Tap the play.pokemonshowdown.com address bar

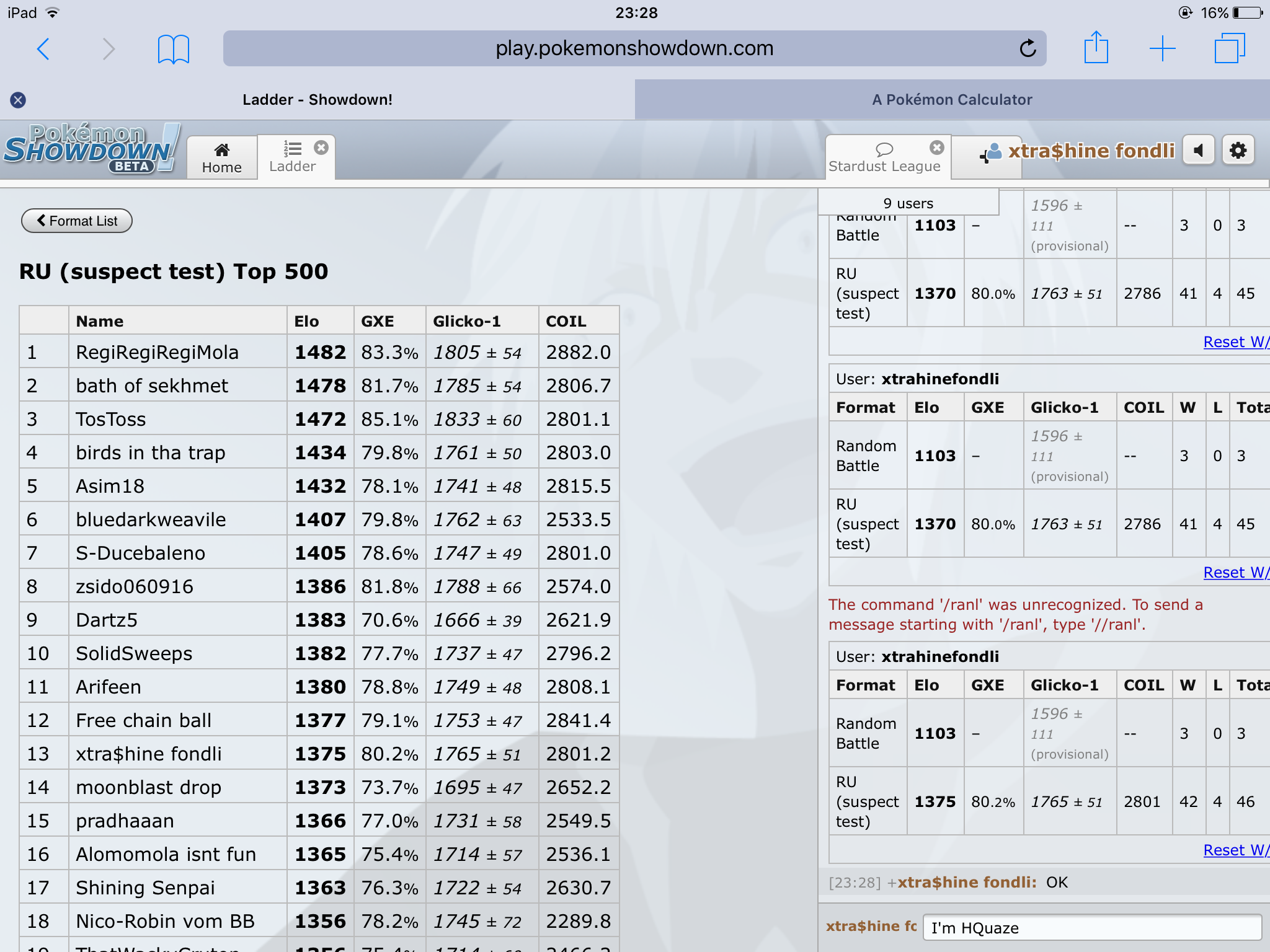click(634, 48)
